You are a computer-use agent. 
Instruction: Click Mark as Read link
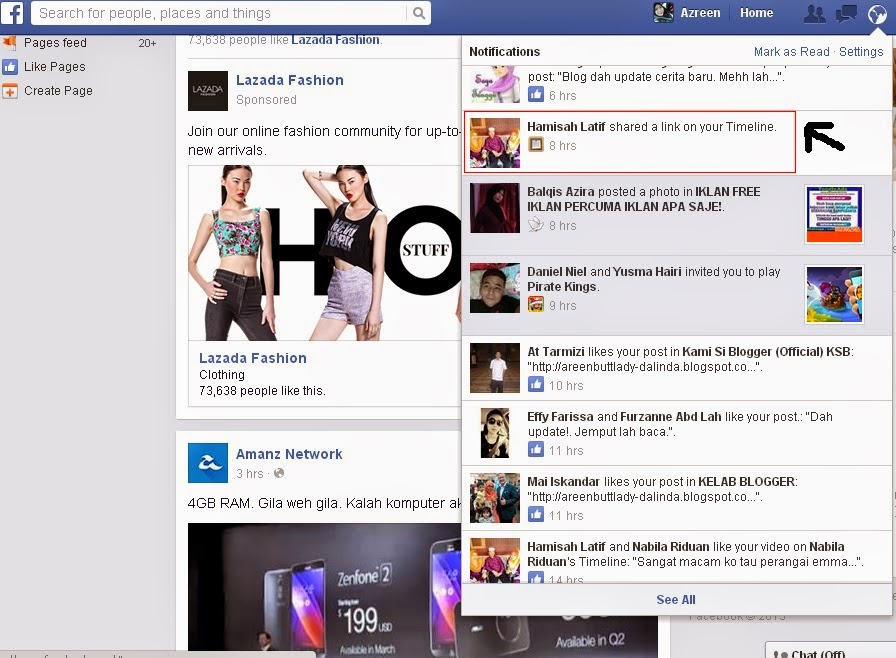click(791, 52)
